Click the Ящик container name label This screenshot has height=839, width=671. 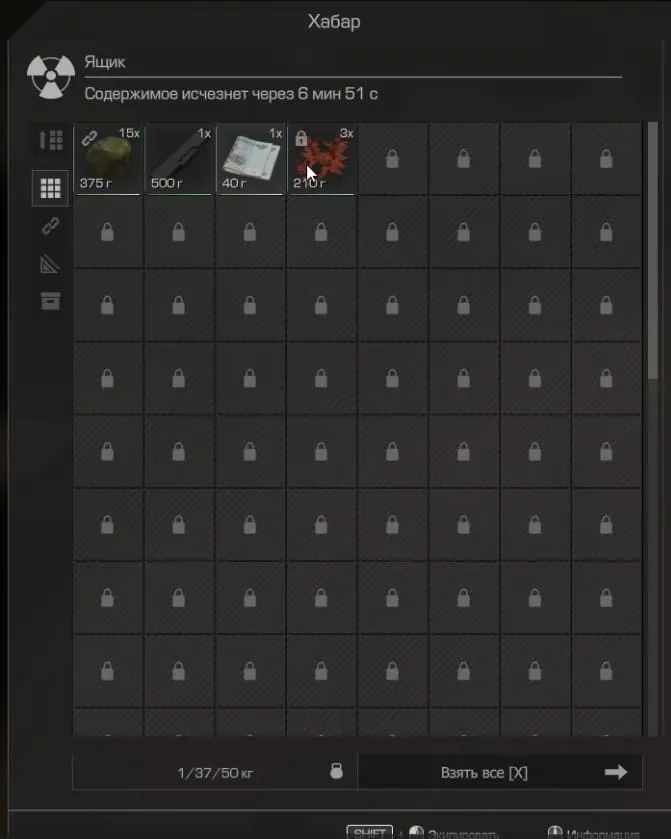click(104, 62)
